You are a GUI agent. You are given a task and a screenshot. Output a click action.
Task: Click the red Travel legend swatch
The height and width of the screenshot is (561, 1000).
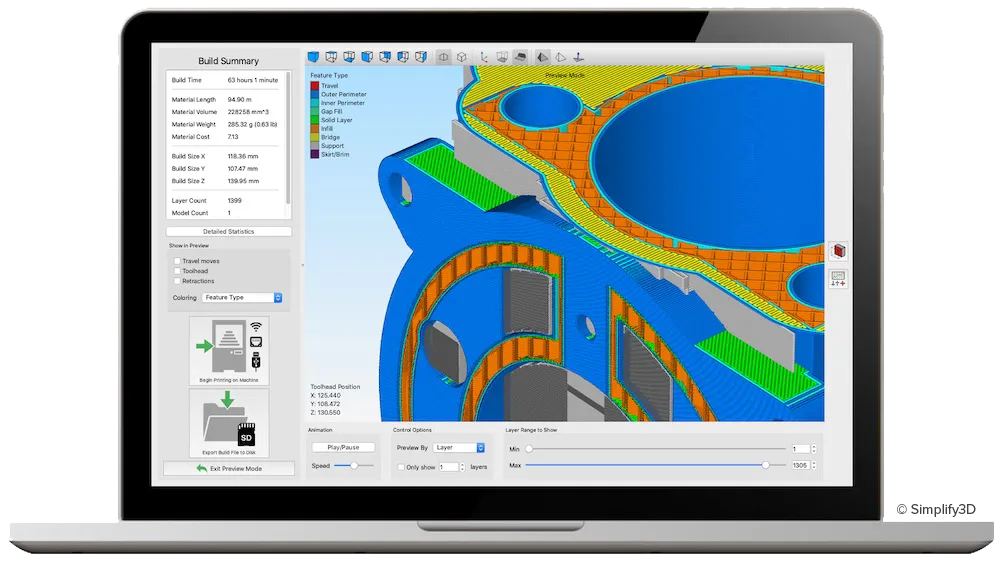[314, 85]
